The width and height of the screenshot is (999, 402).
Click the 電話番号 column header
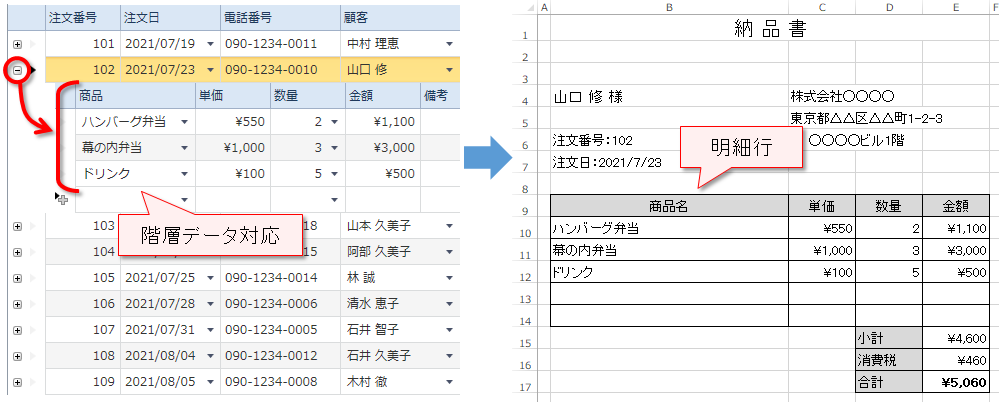point(278,17)
